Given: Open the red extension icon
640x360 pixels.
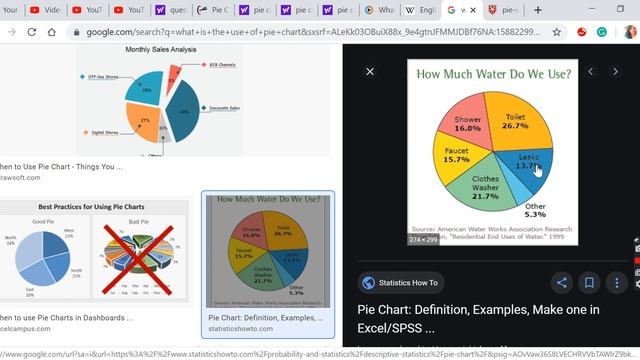Looking at the screenshot, I should (x=582, y=32).
